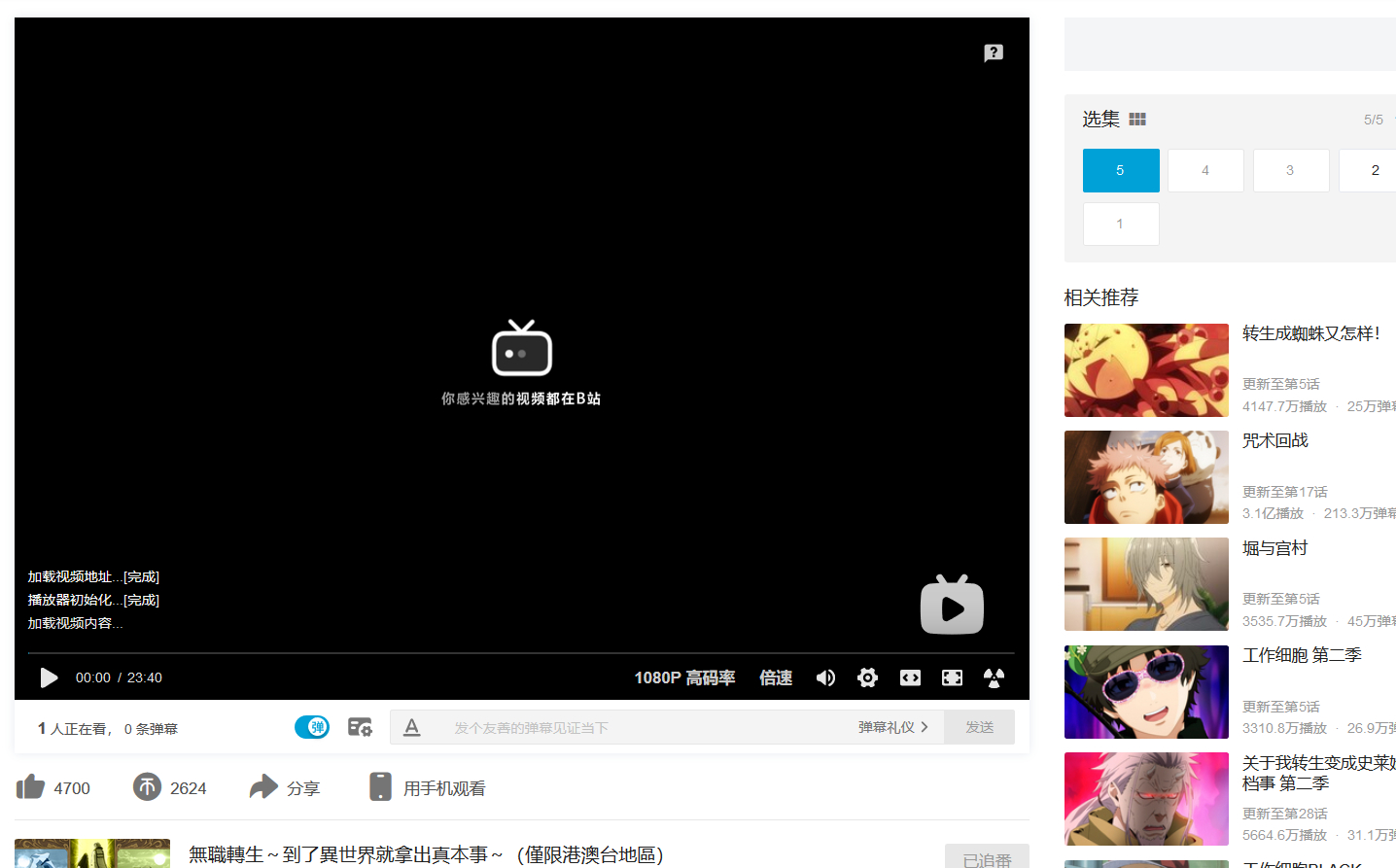The width and height of the screenshot is (1396, 868).
Task: Open the feedback question-mark icon
Action: (x=994, y=52)
